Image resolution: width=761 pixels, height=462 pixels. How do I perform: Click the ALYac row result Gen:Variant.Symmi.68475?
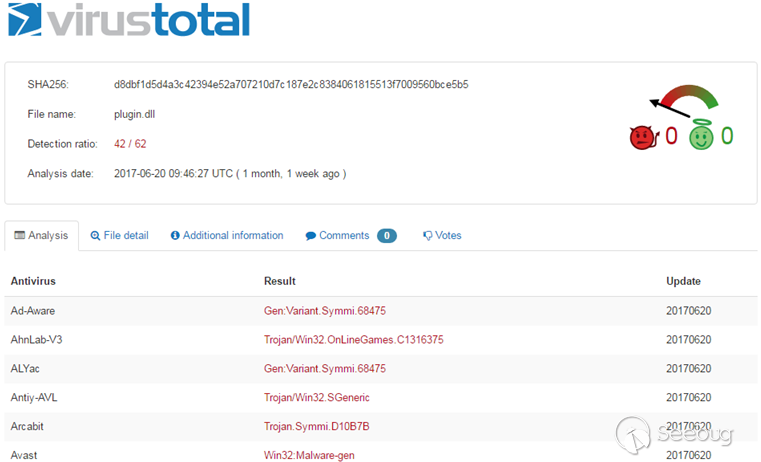tap(325, 368)
